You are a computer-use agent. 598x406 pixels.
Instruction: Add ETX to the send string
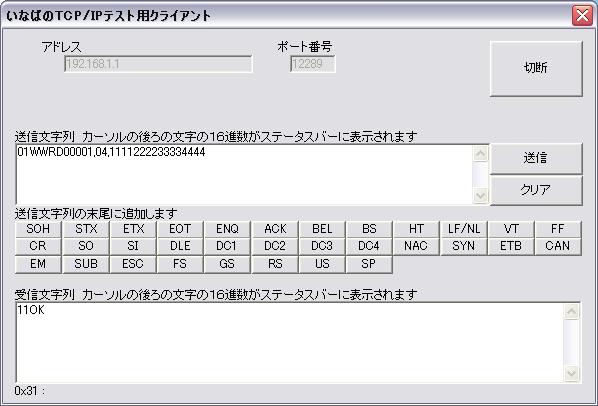point(133,229)
